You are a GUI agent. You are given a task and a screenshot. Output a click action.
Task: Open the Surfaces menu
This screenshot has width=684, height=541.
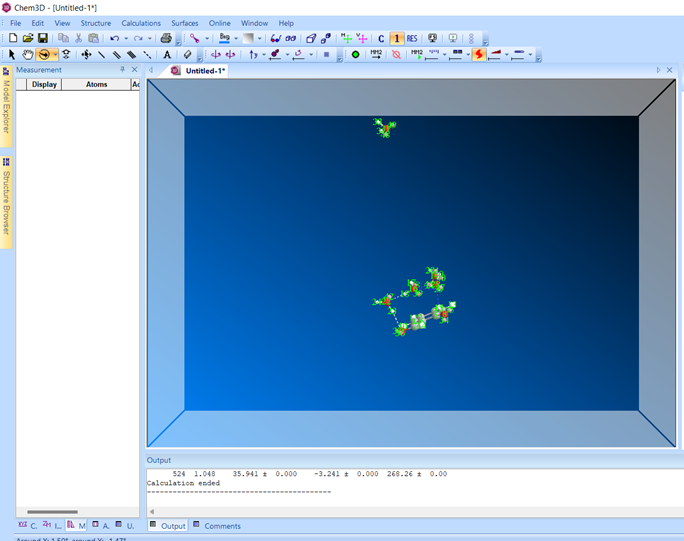185,23
